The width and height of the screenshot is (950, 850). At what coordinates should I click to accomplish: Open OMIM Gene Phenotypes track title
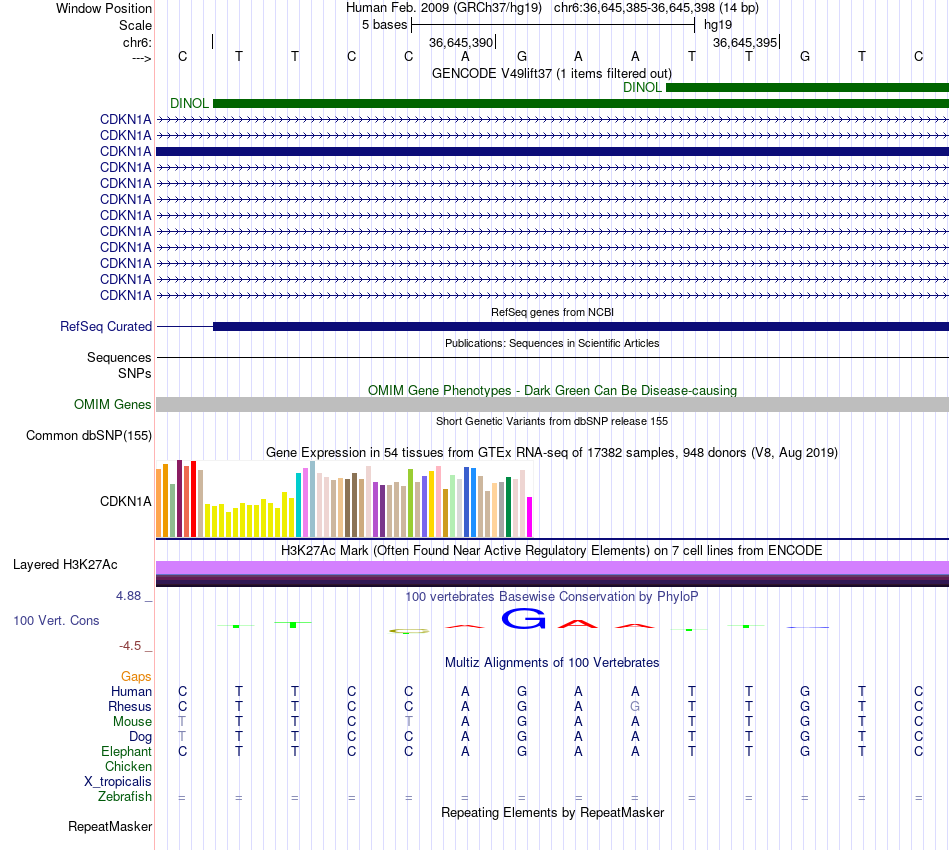[x=552, y=391]
